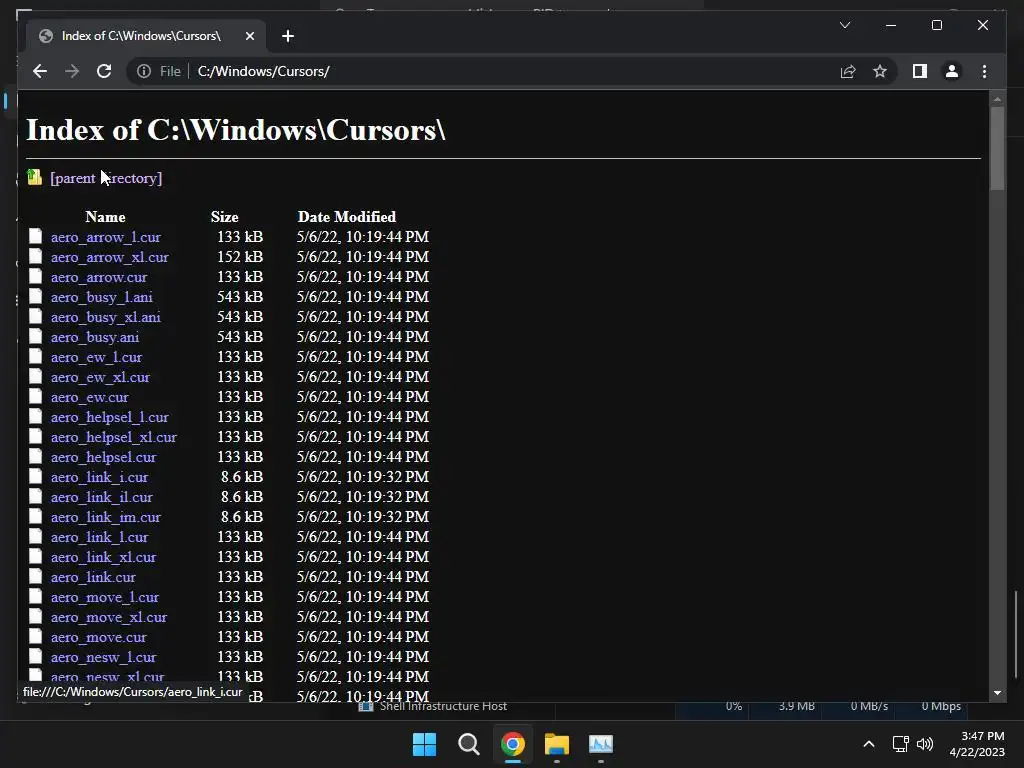Open aero_ew_xl.cur file link
The width and height of the screenshot is (1024, 768).
100,377
